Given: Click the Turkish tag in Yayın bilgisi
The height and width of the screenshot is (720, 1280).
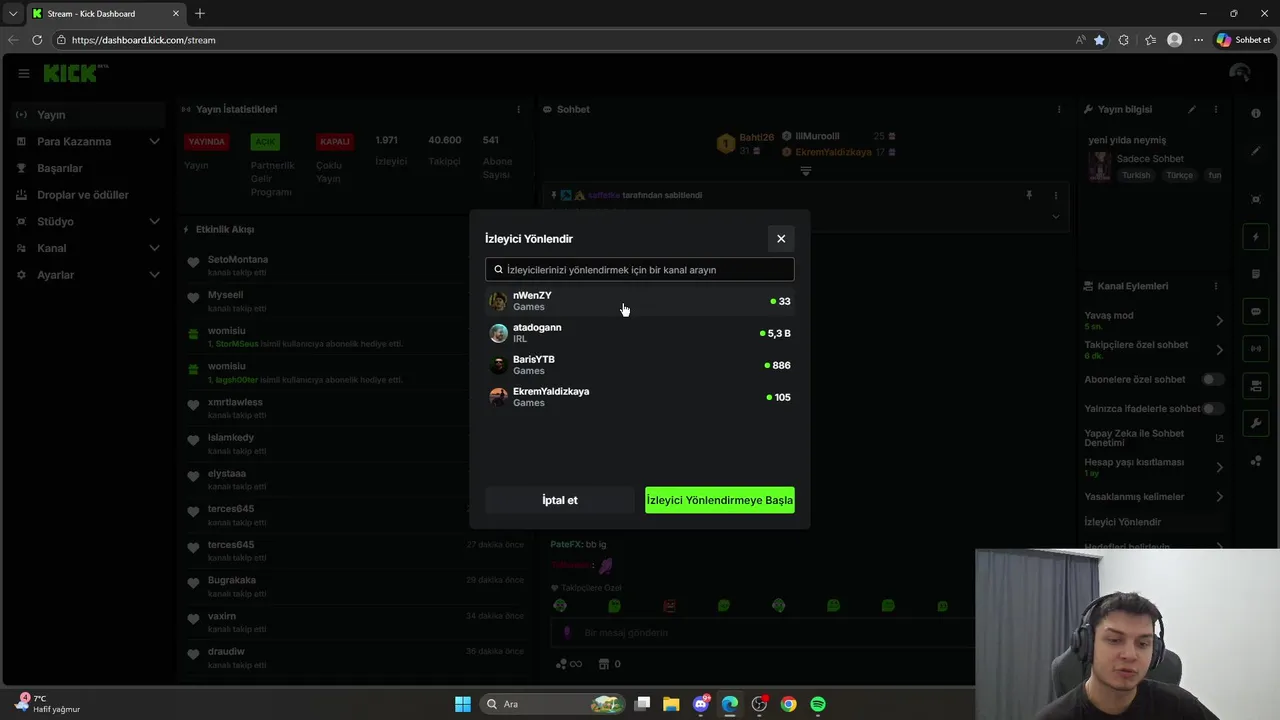Looking at the screenshot, I should [1135, 175].
